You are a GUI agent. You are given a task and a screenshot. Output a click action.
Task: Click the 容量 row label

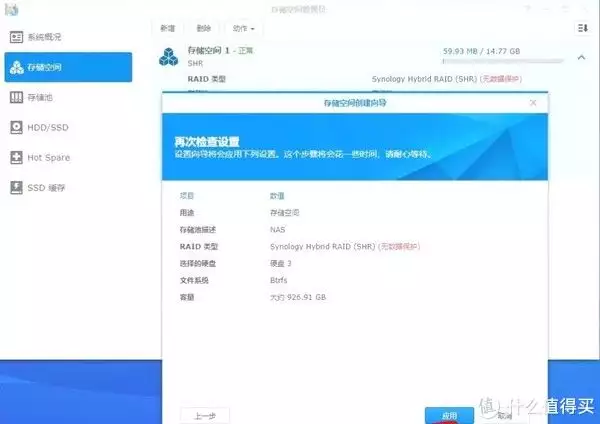187,297
